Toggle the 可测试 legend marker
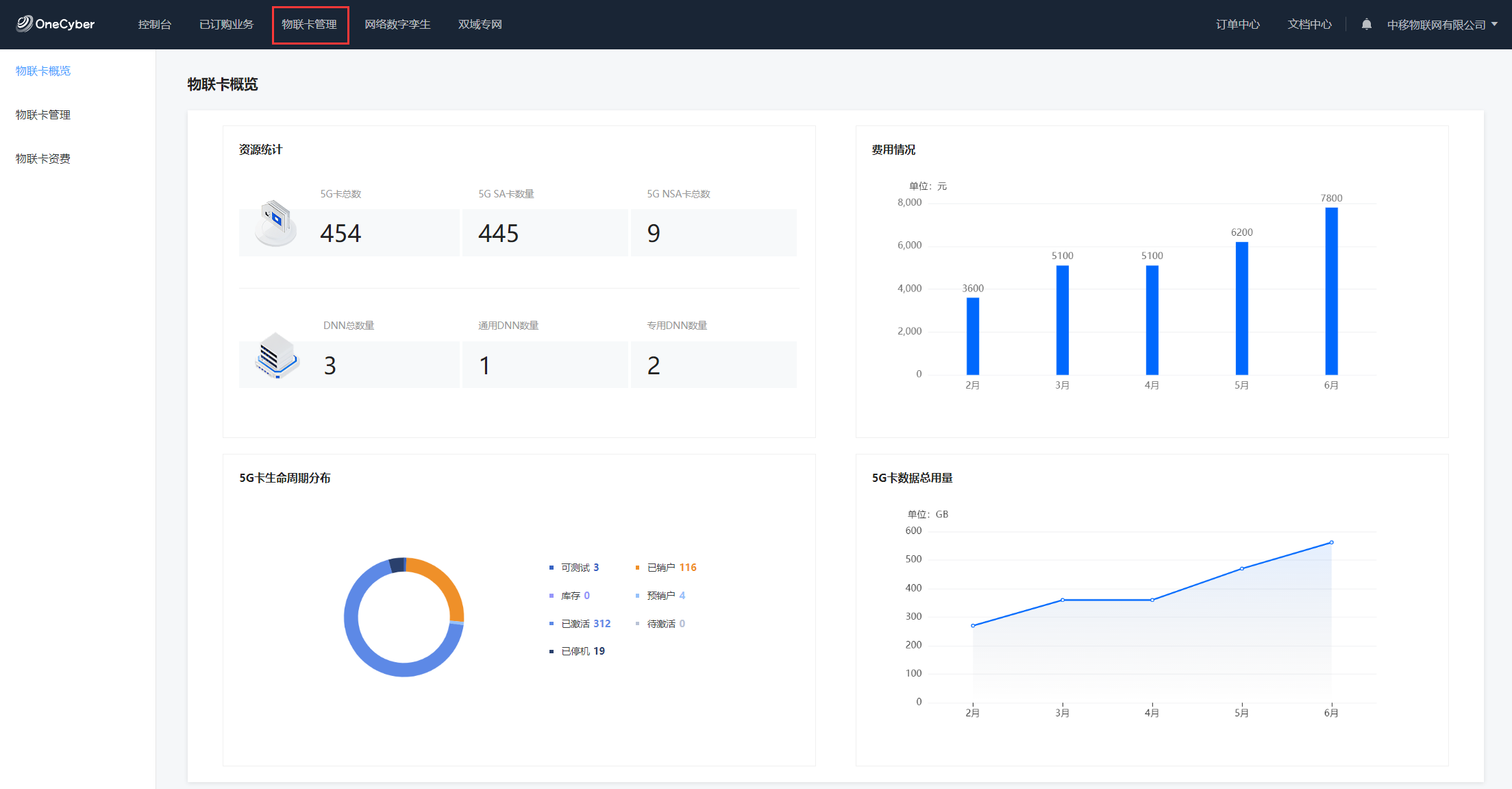The image size is (1512, 789). [551, 568]
